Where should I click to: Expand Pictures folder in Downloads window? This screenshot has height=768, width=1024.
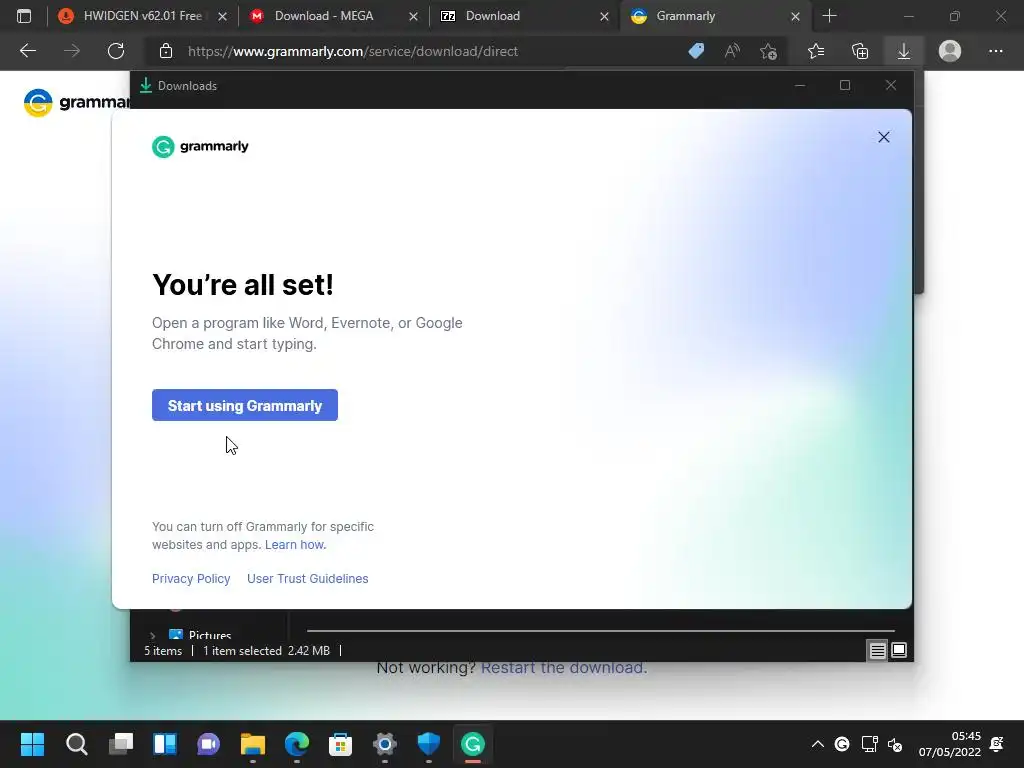(x=152, y=635)
